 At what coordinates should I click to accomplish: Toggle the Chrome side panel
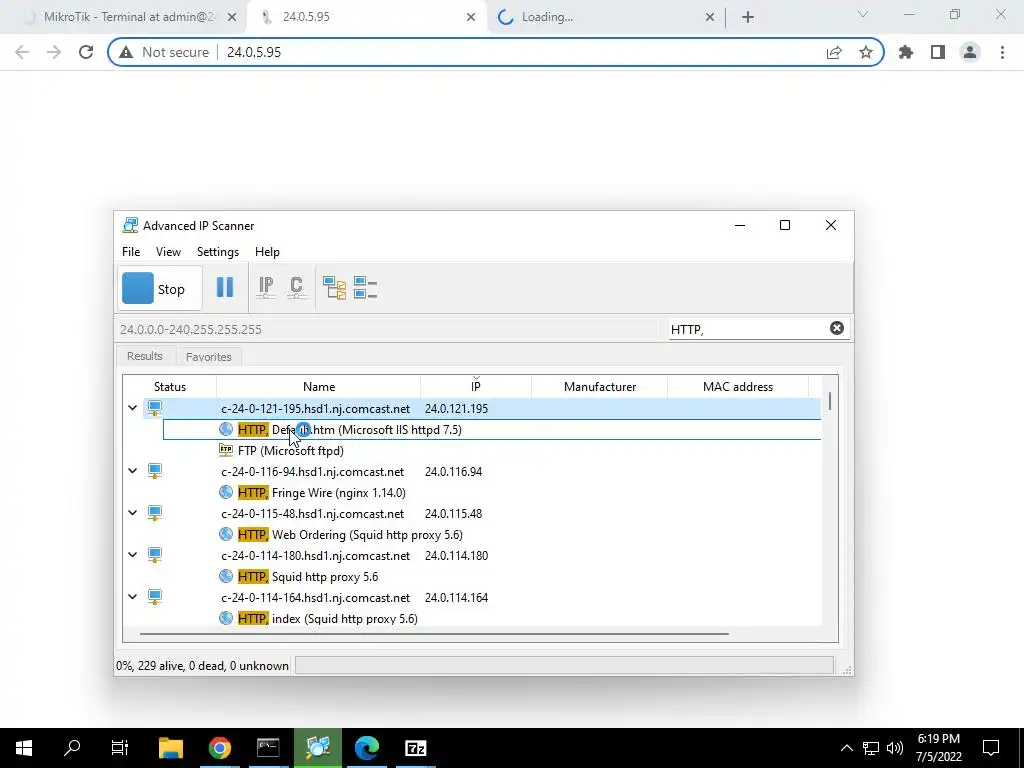click(938, 52)
